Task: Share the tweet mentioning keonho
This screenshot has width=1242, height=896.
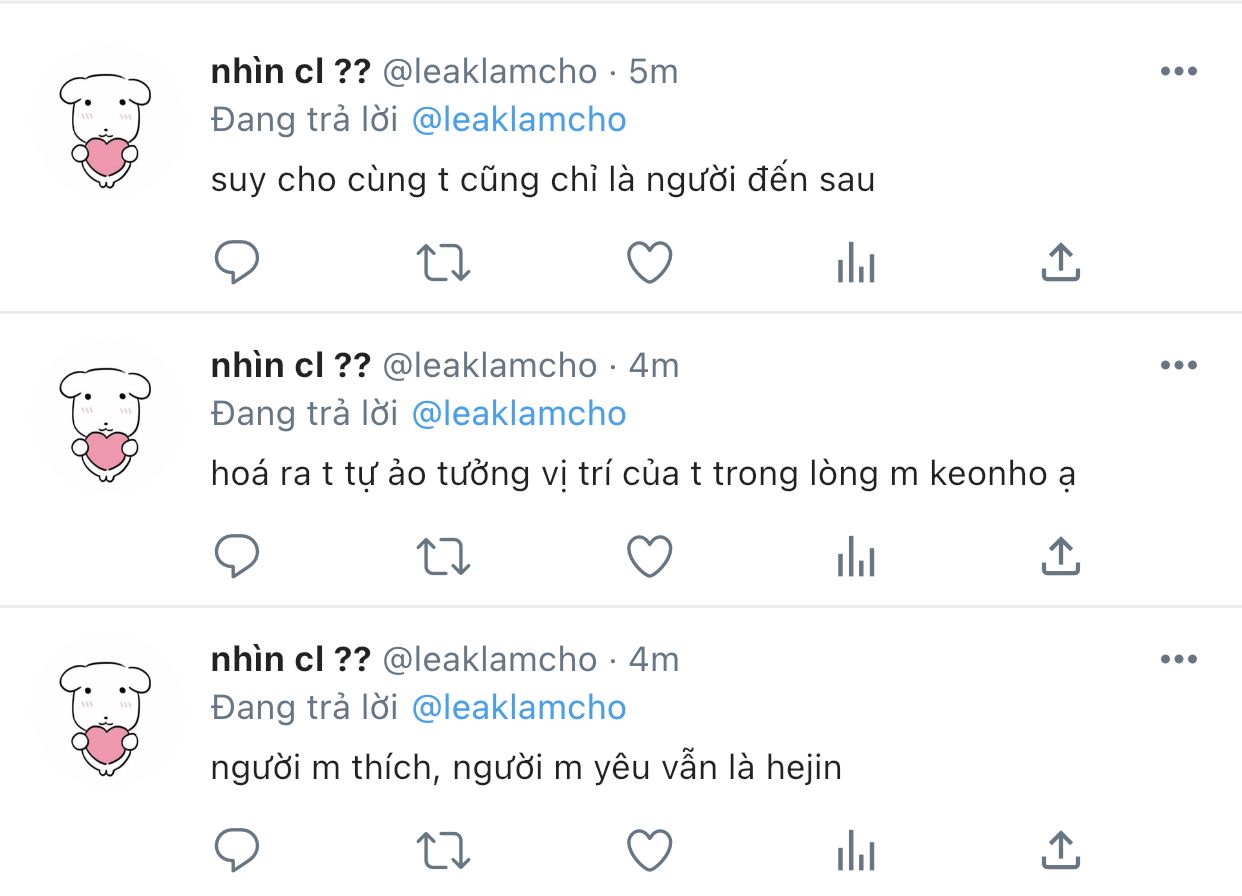Action: (x=1061, y=556)
